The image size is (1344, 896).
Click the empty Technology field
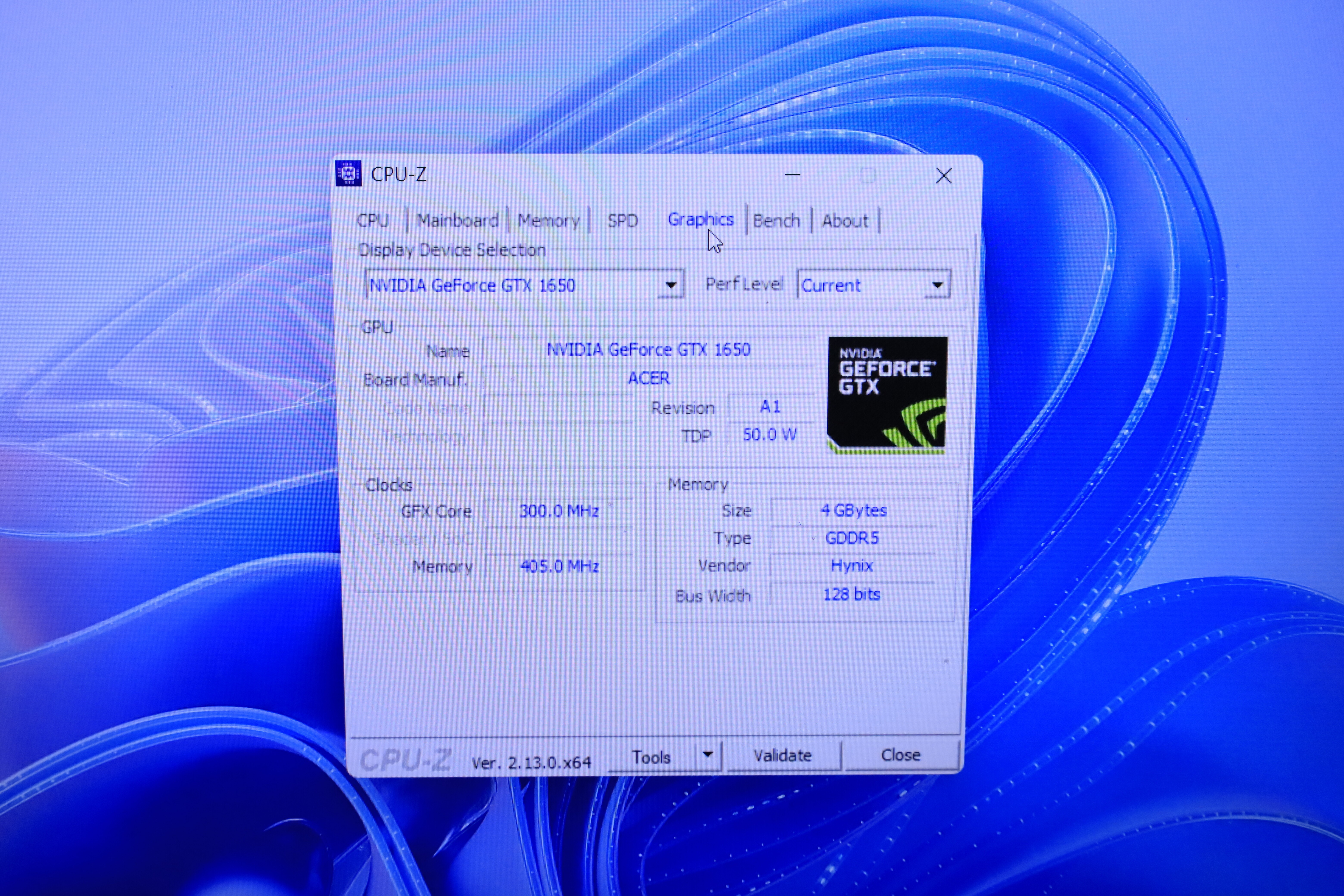[558, 436]
